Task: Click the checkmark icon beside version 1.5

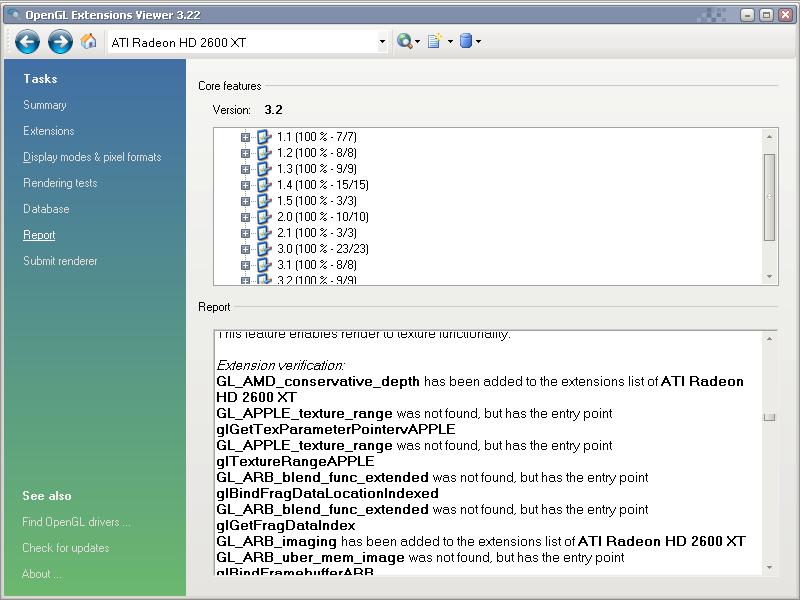Action: [264, 201]
